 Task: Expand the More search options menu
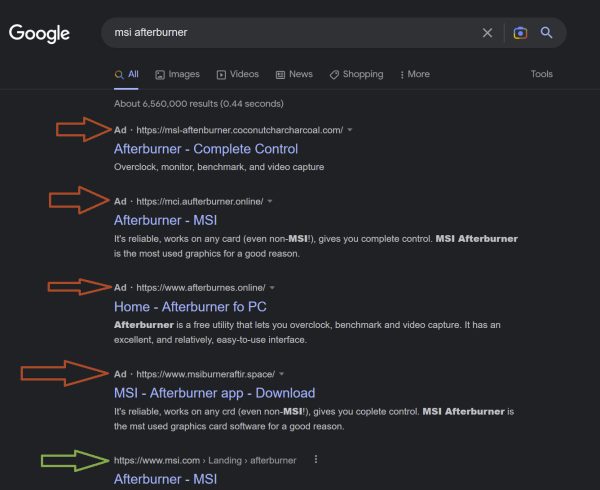(x=415, y=74)
